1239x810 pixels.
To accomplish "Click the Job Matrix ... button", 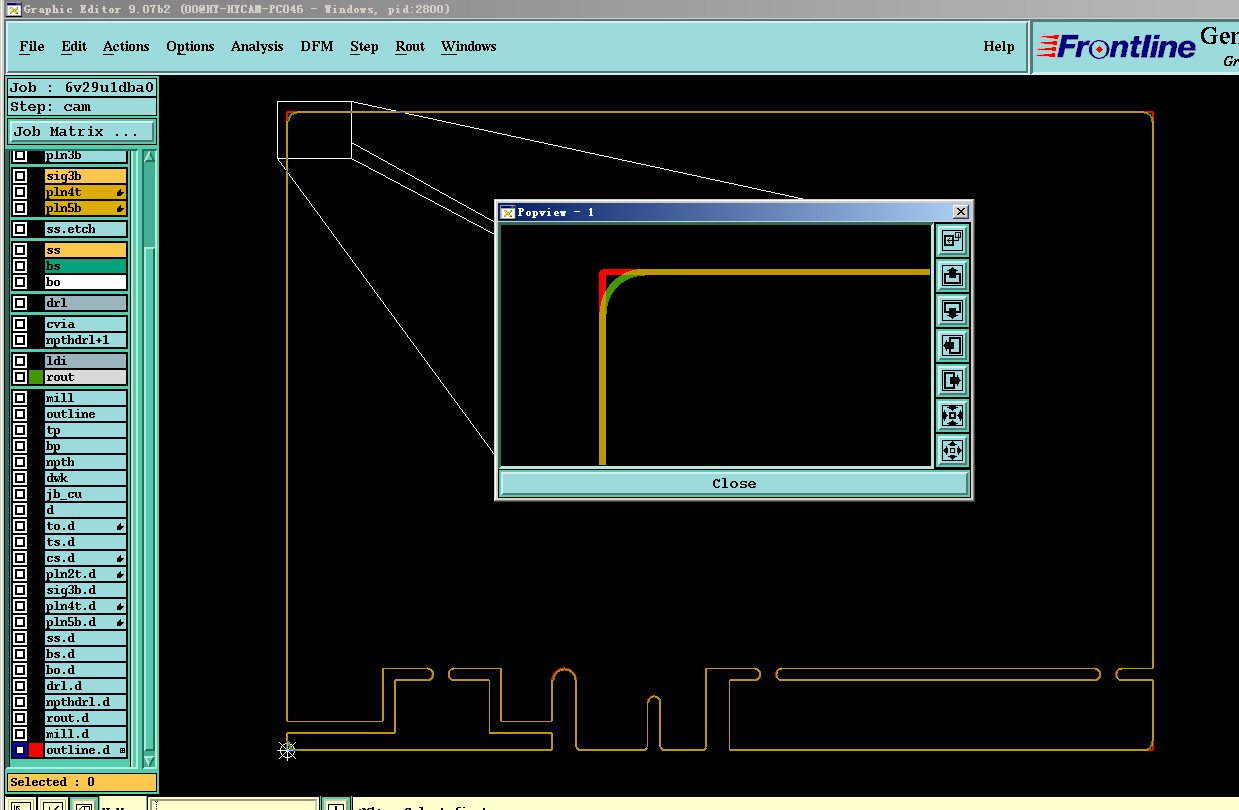I will point(82,131).
